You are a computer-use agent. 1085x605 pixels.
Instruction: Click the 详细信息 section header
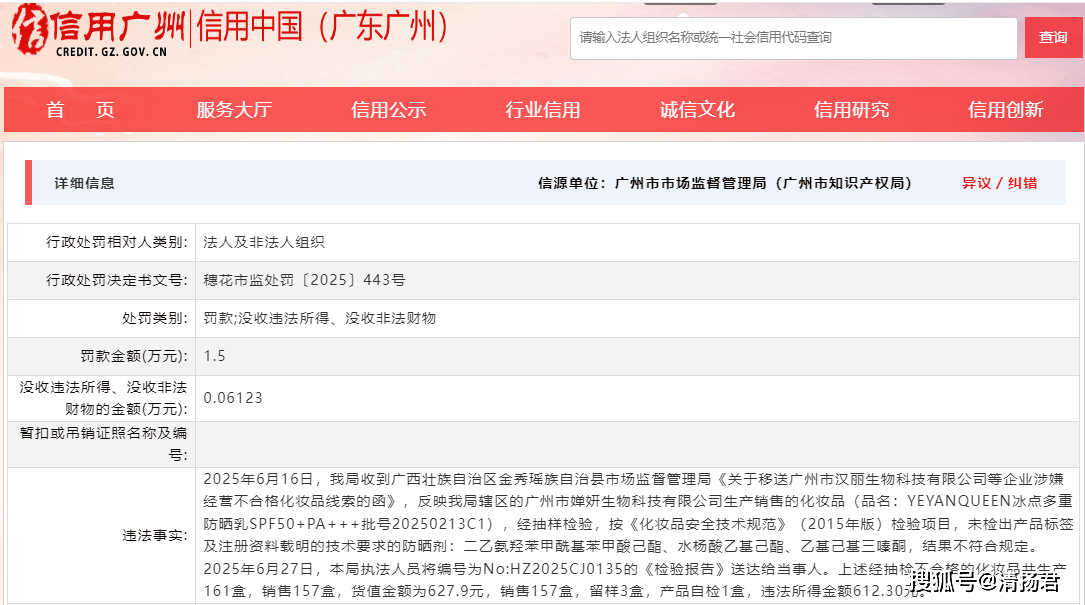tap(84, 183)
